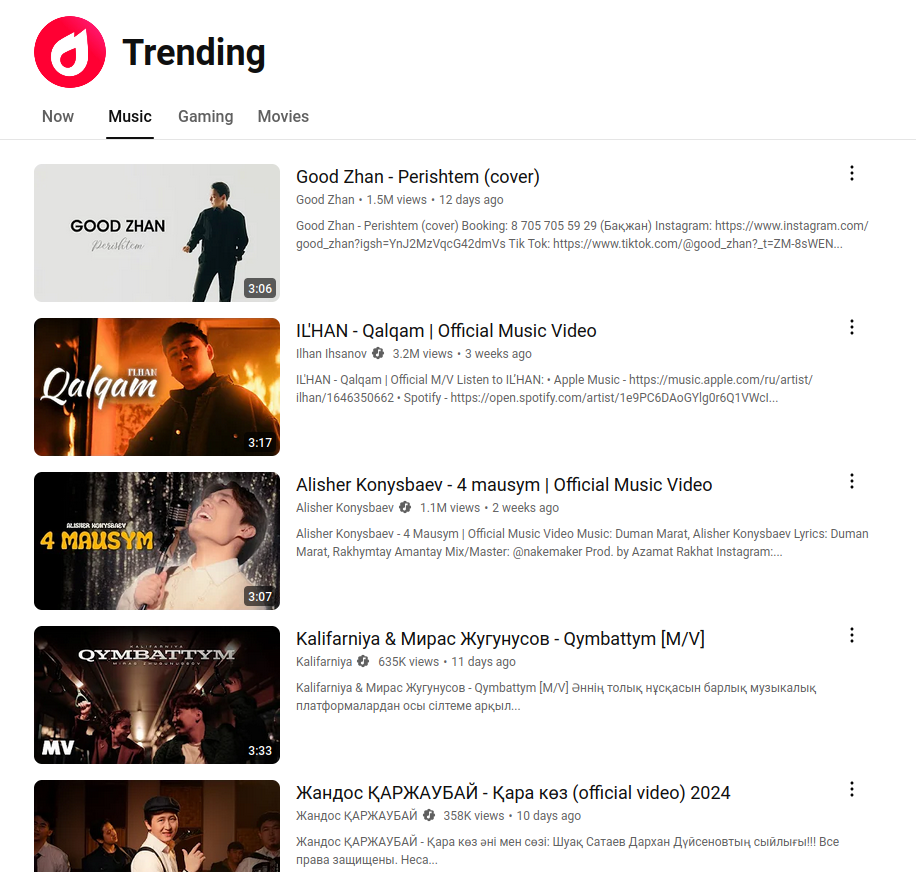This screenshot has height=872, width=916.
Task: Select the Movies tab
Action: 283,116
